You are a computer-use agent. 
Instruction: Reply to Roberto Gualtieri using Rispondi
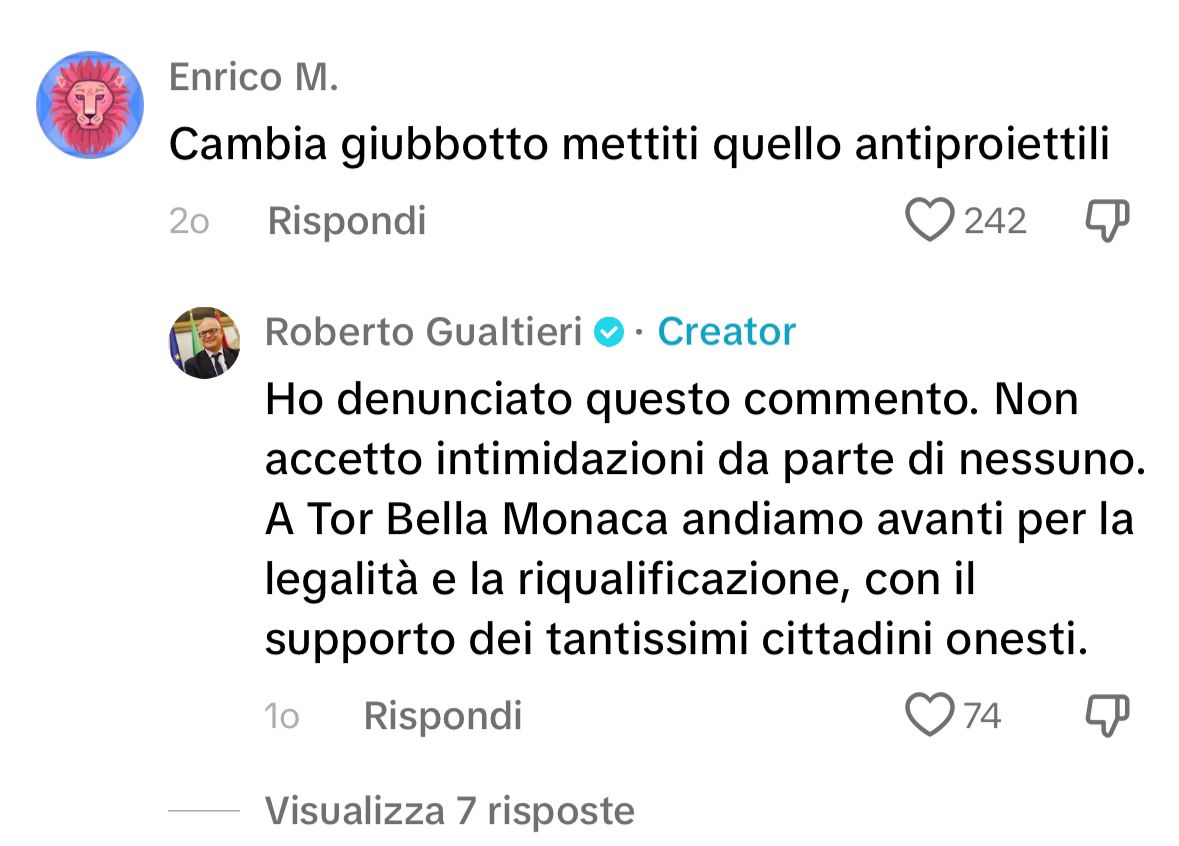coord(443,715)
